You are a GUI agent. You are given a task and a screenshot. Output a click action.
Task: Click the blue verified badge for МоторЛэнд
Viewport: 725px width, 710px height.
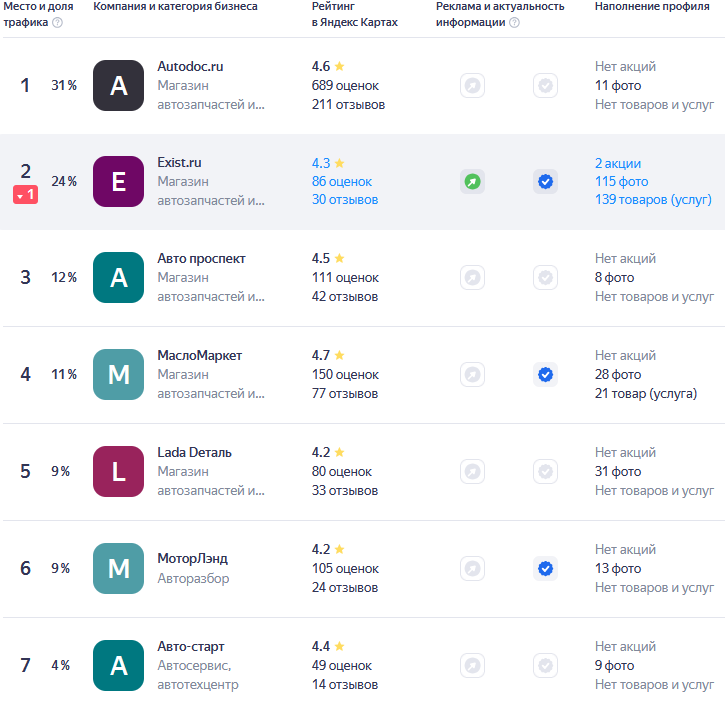click(545, 569)
